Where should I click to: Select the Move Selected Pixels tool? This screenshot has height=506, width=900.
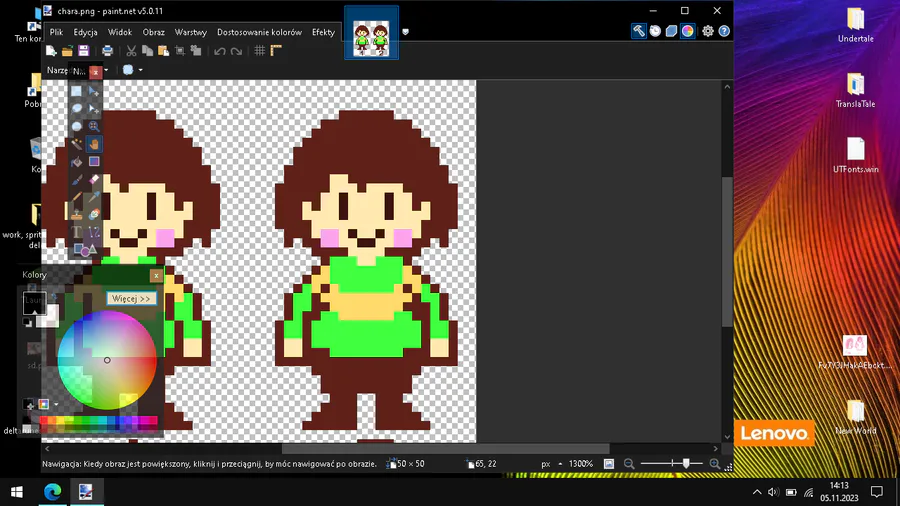[94, 91]
